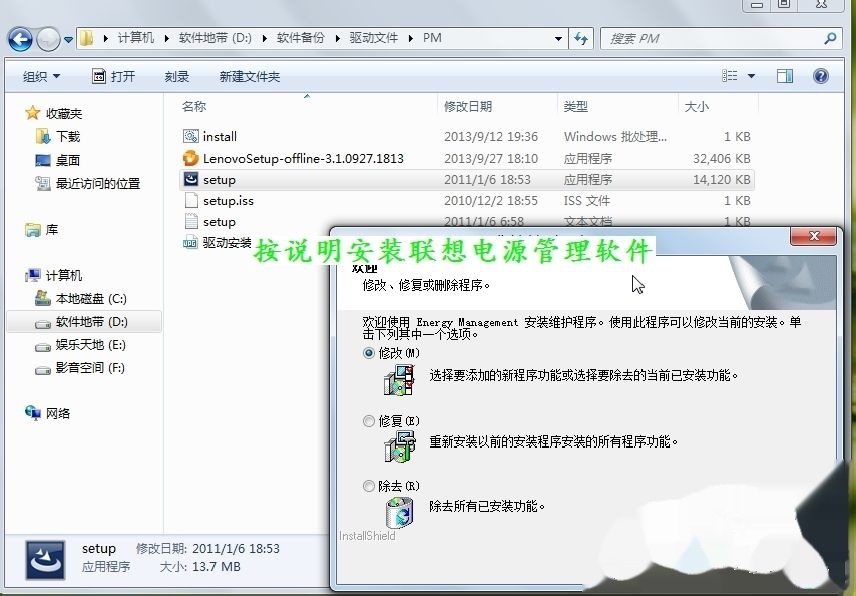
Task: Open the view options dropdown arrow
Action: pyautogui.click(x=751, y=76)
